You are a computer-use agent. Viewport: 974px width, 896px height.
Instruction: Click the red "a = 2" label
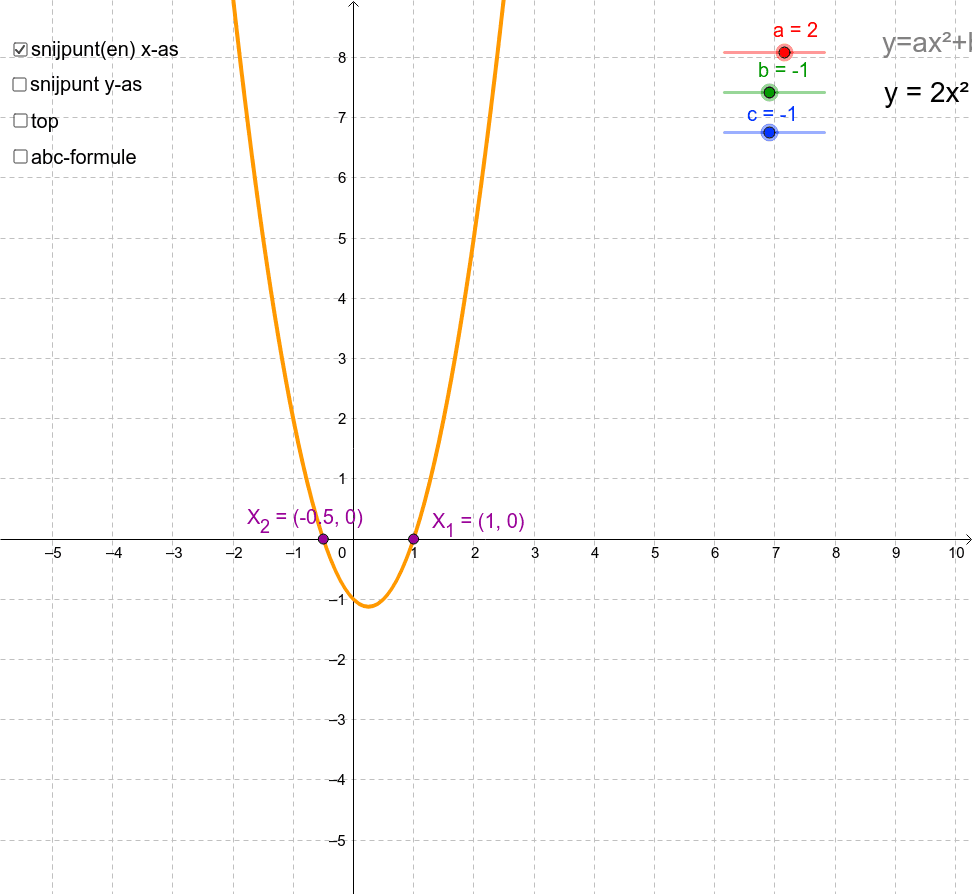coord(795,30)
